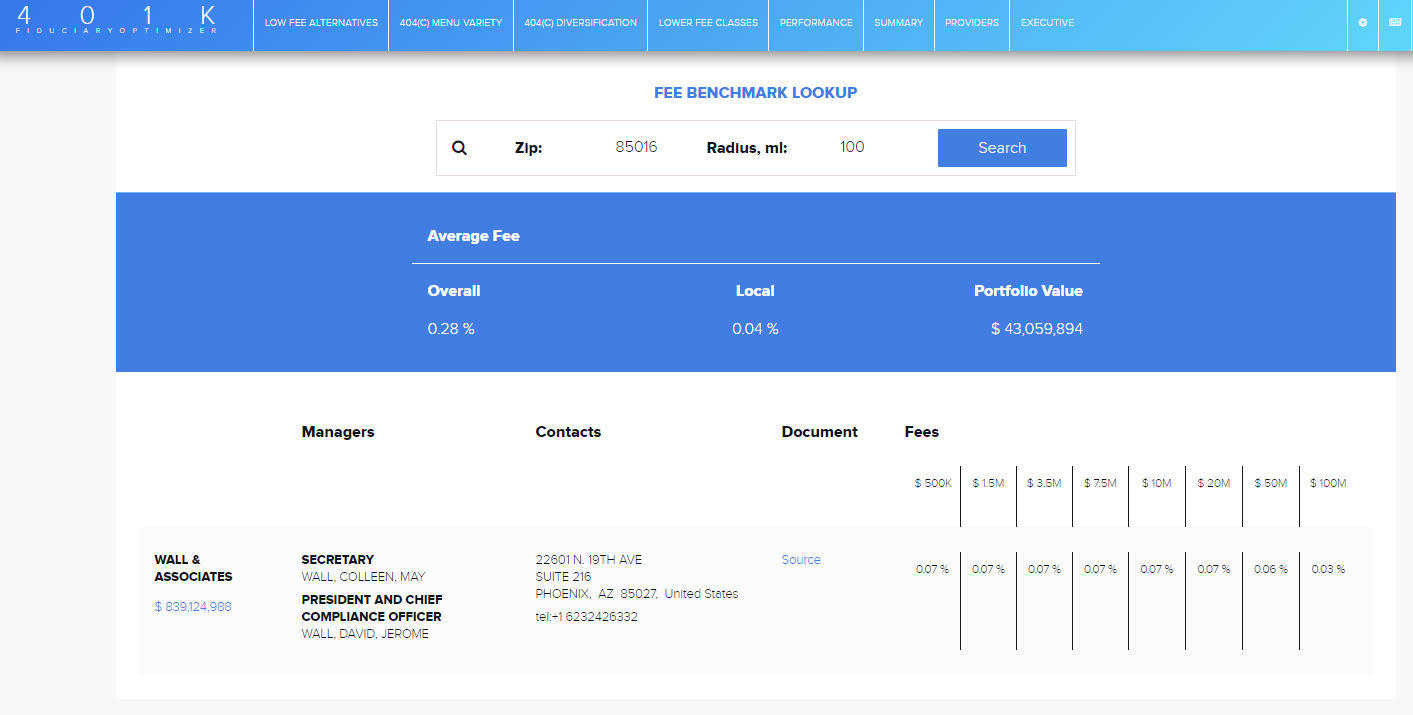
Task: Click the magnifying glass search icon
Action: [x=459, y=148]
